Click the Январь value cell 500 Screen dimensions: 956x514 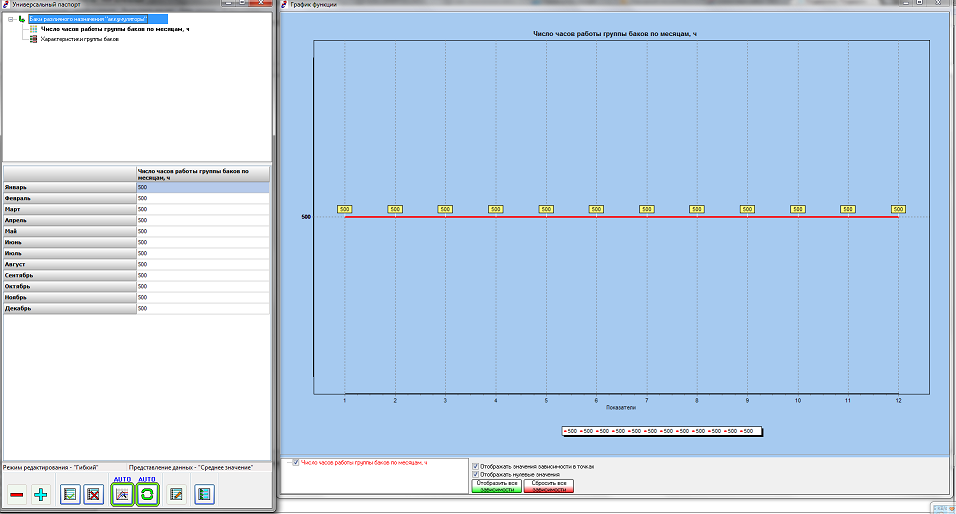[x=202, y=188]
